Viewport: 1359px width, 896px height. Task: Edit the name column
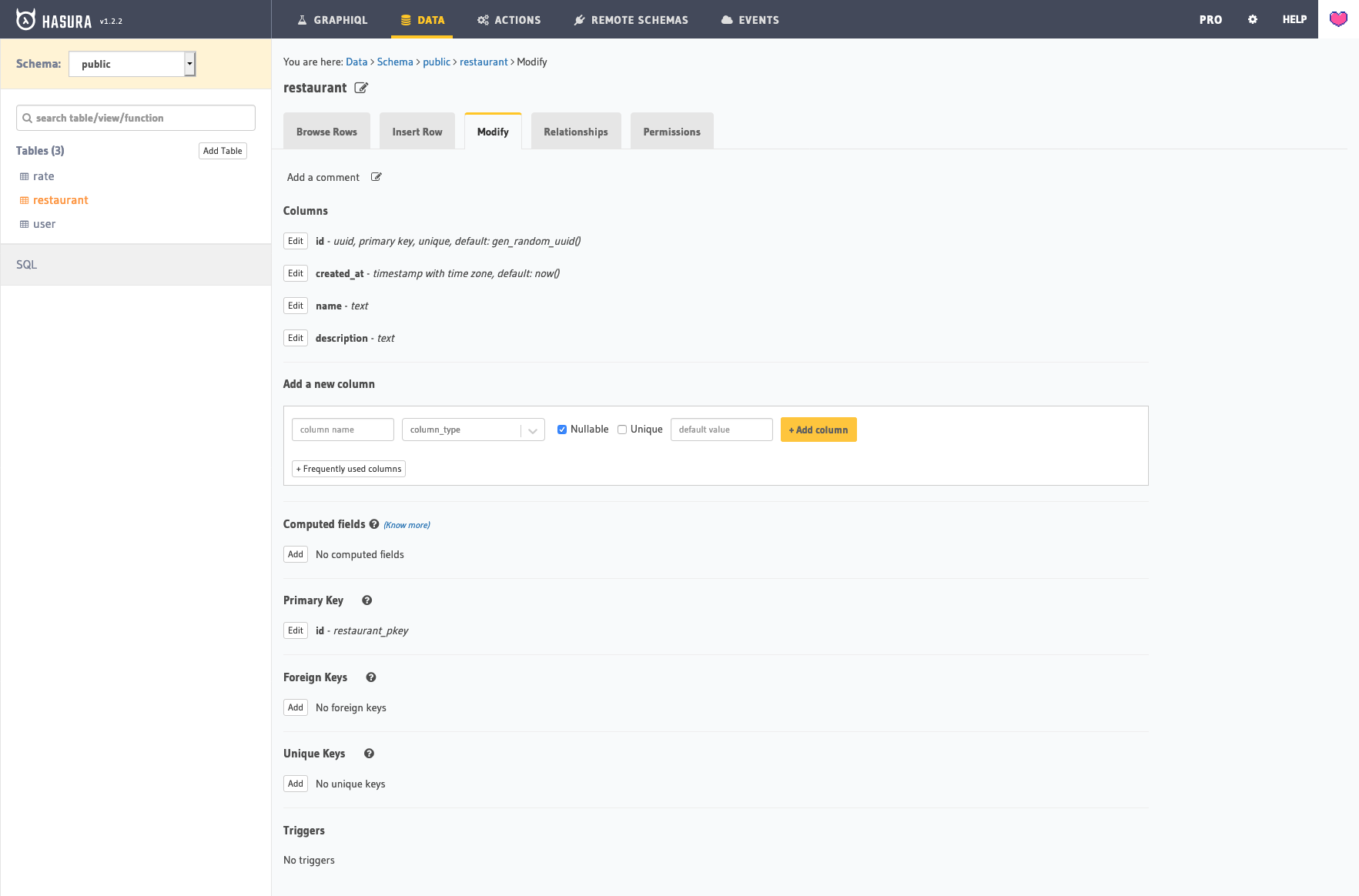pos(296,306)
